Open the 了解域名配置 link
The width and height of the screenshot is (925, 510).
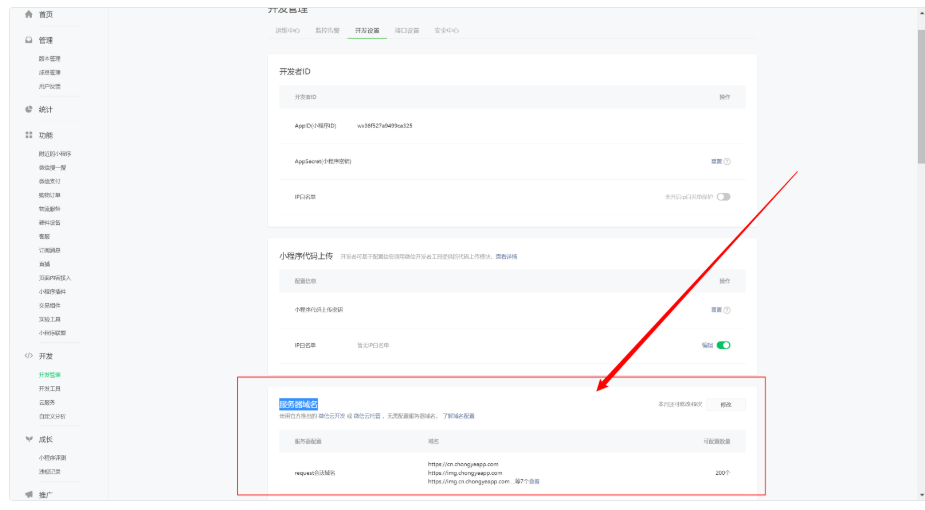coord(458,416)
